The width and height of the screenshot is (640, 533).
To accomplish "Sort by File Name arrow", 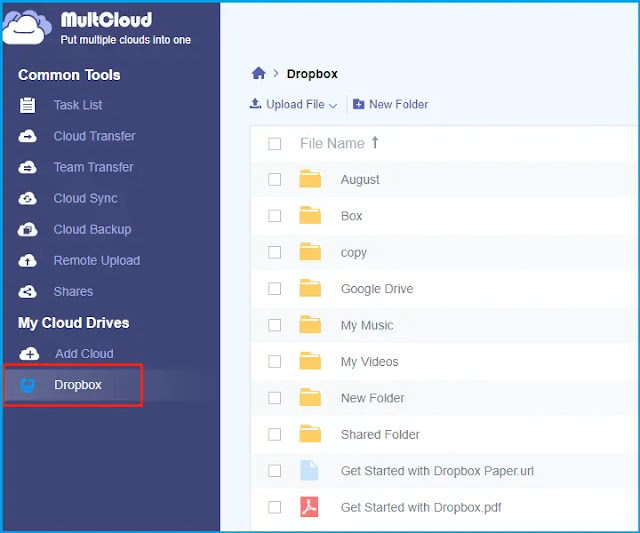I will pos(375,142).
